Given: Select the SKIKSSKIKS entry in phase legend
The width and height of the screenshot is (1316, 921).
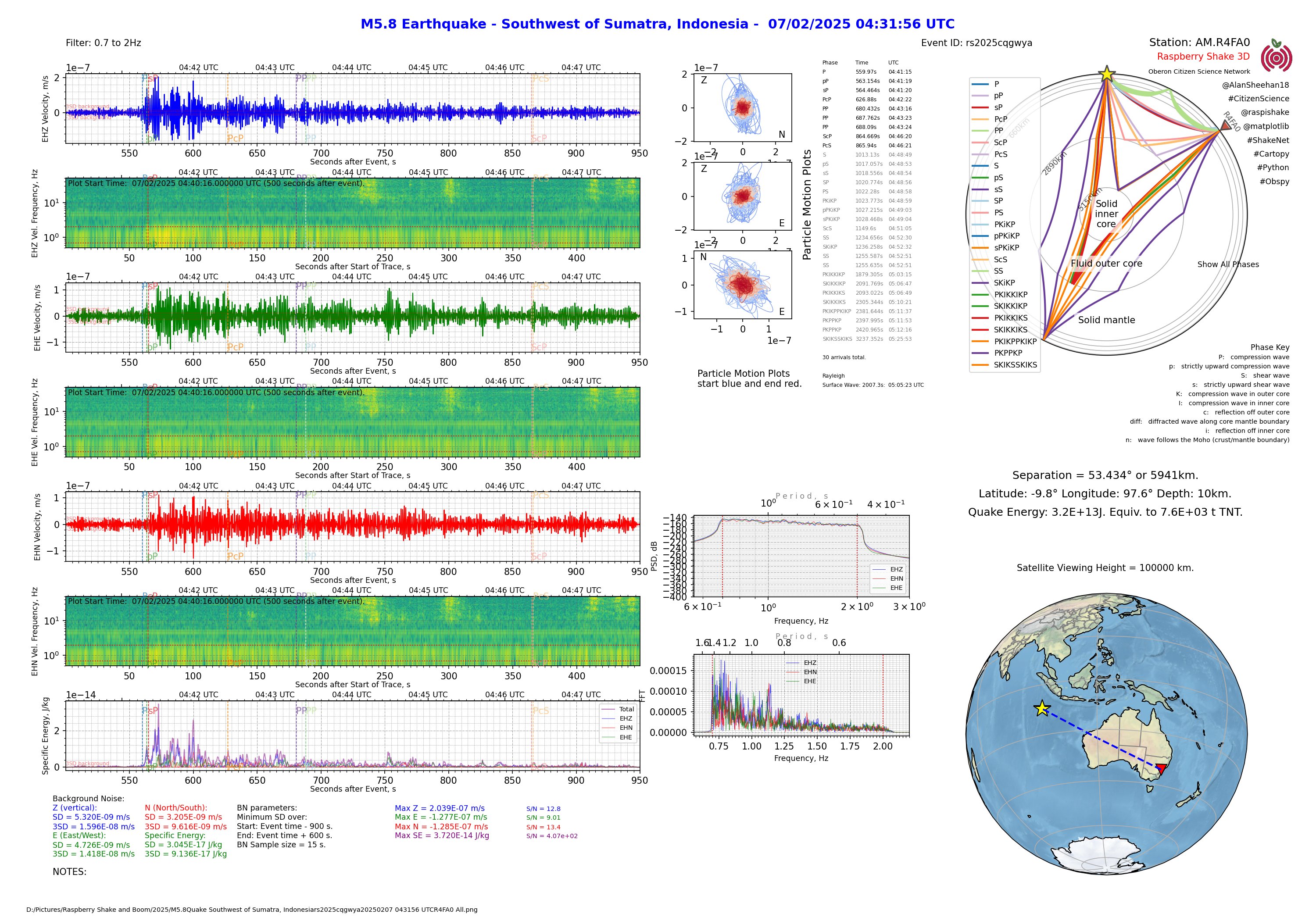Looking at the screenshot, I should tap(1015, 364).
